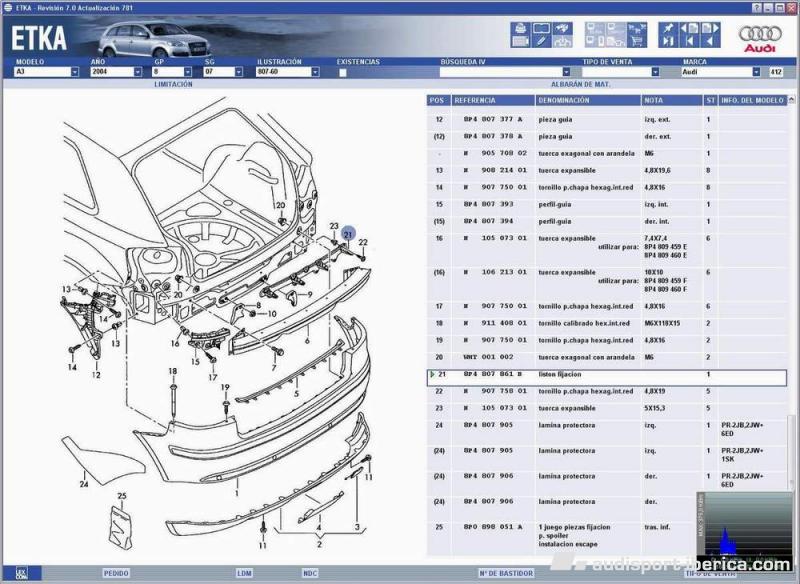The width and height of the screenshot is (800, 584).
Task: Go to next illustration page icon
Action: pos(710,28)
